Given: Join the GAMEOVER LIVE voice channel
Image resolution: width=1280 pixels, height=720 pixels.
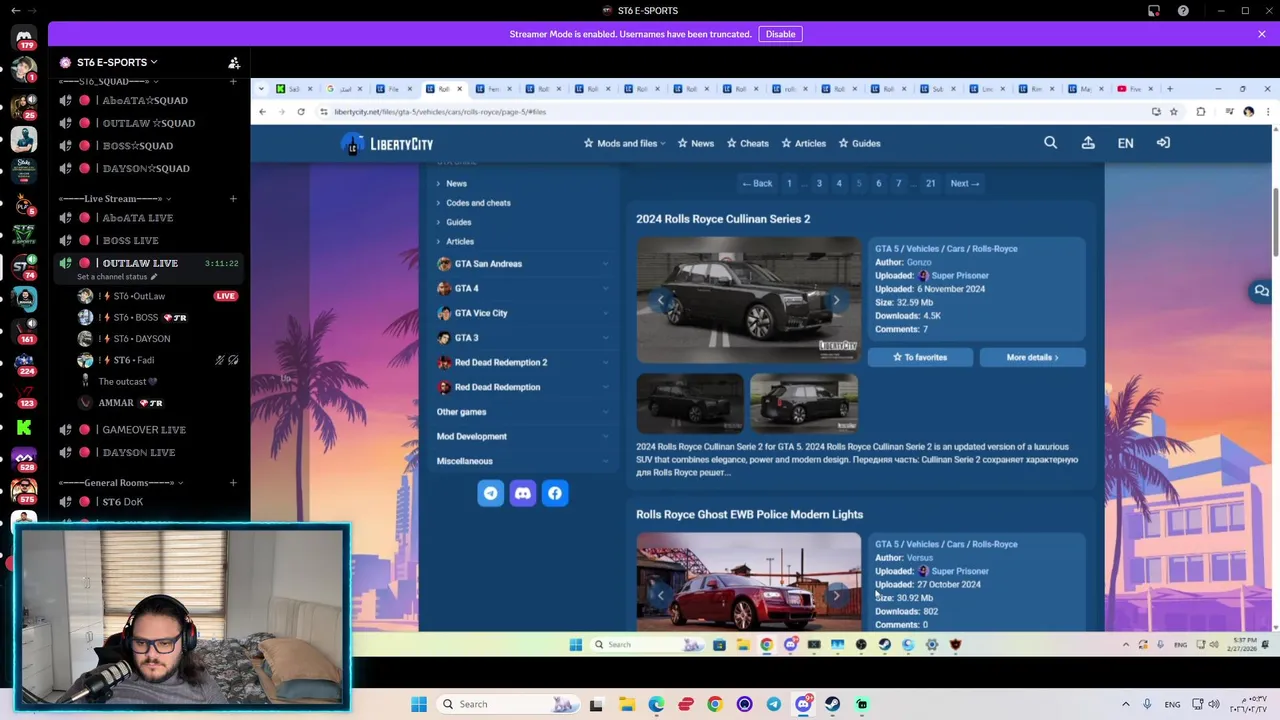Looking at the screenshot, I should (144, 430).
